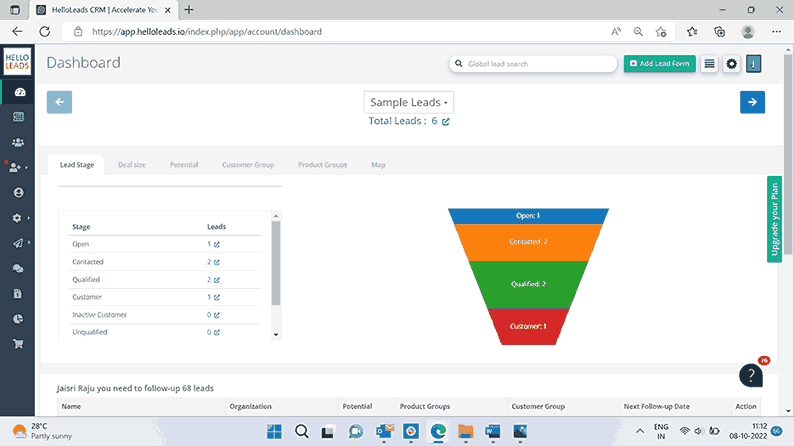Click the shopping cart icon in sidebar
Image resolution: width=794 pixels, height=446 pixels.
[17, 344]
